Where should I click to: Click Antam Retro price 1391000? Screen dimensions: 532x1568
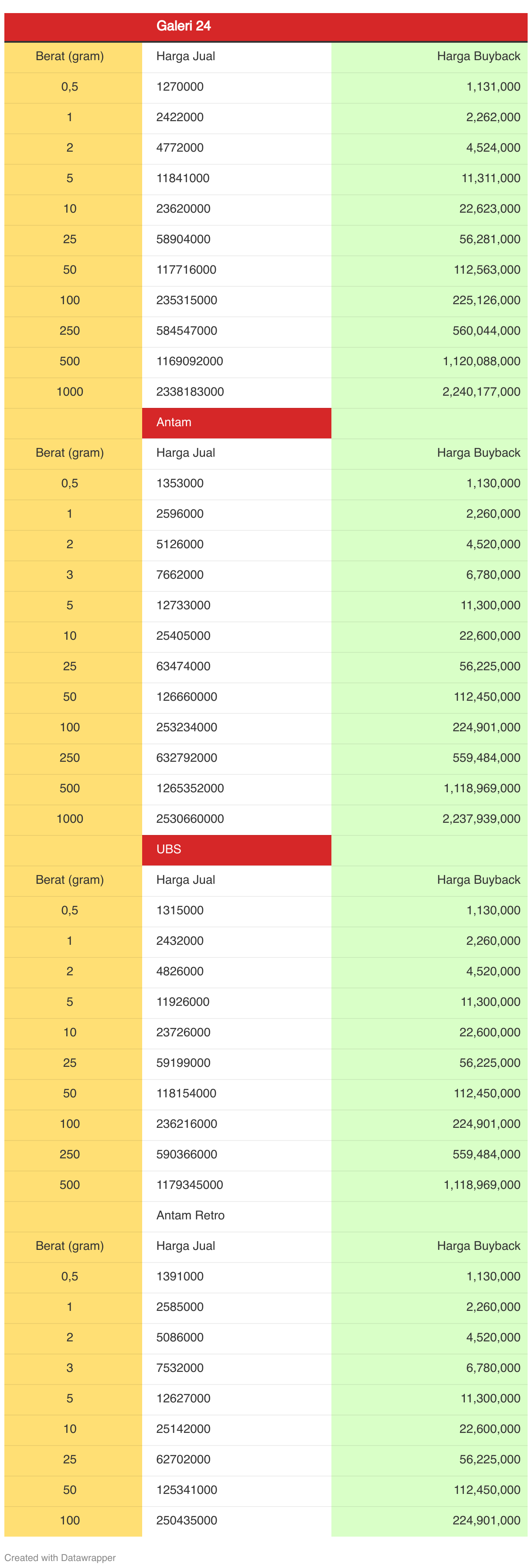tap(180, 1276)
